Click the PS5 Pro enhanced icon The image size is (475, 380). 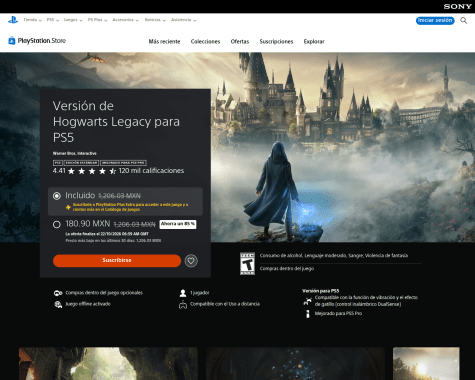click(x=308, y=314)
